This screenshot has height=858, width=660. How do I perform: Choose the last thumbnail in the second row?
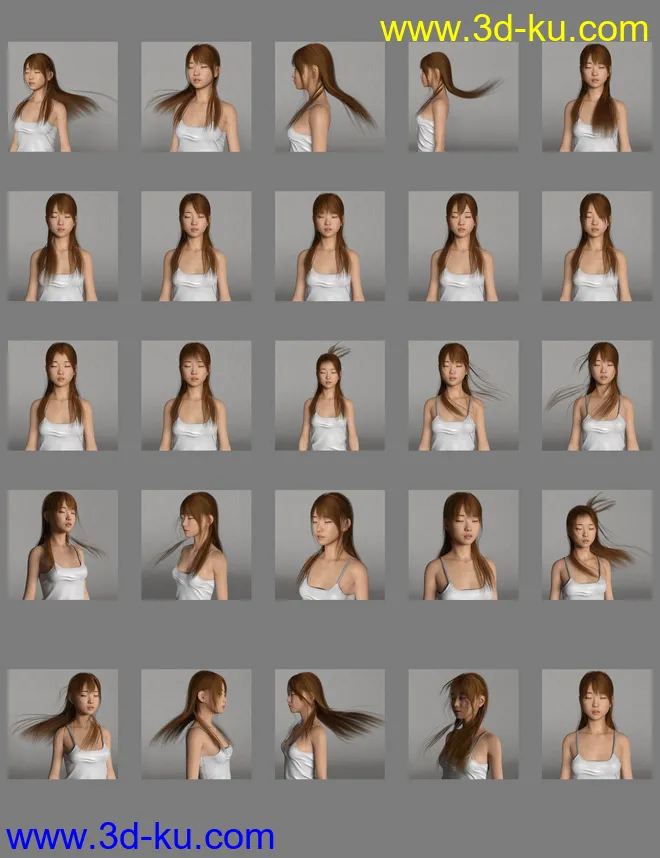(597, 247)
